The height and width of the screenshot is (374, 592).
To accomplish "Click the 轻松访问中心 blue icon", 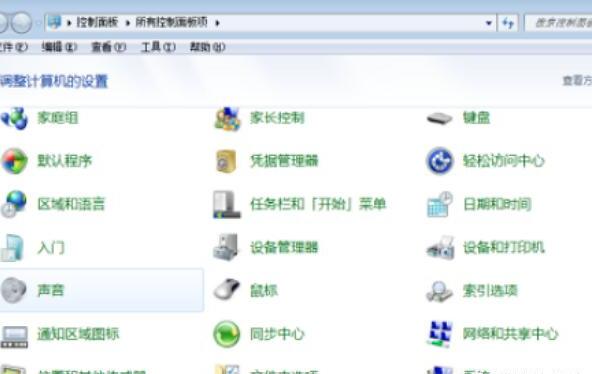I will [439, 161].
